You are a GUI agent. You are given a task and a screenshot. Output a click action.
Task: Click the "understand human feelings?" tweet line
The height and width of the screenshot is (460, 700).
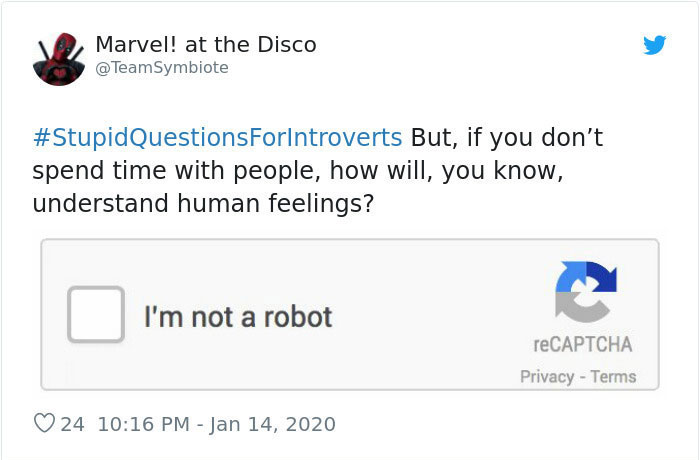203,203
